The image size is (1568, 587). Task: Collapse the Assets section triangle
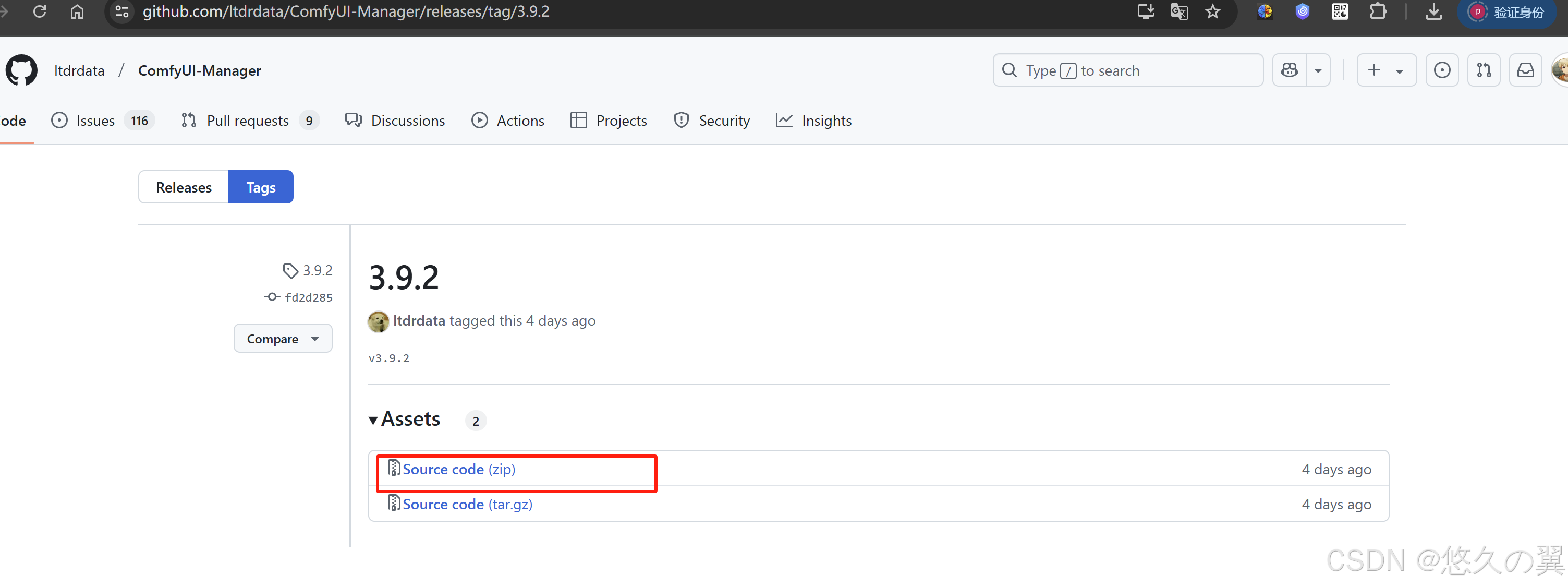(373, 420)
